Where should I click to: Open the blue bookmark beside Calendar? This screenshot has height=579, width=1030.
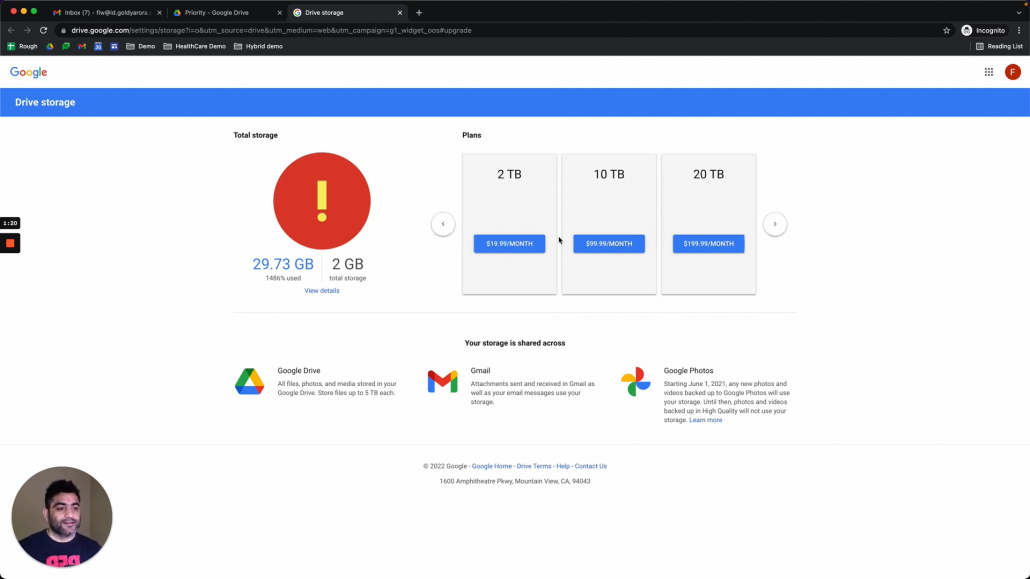click(114, 47)
